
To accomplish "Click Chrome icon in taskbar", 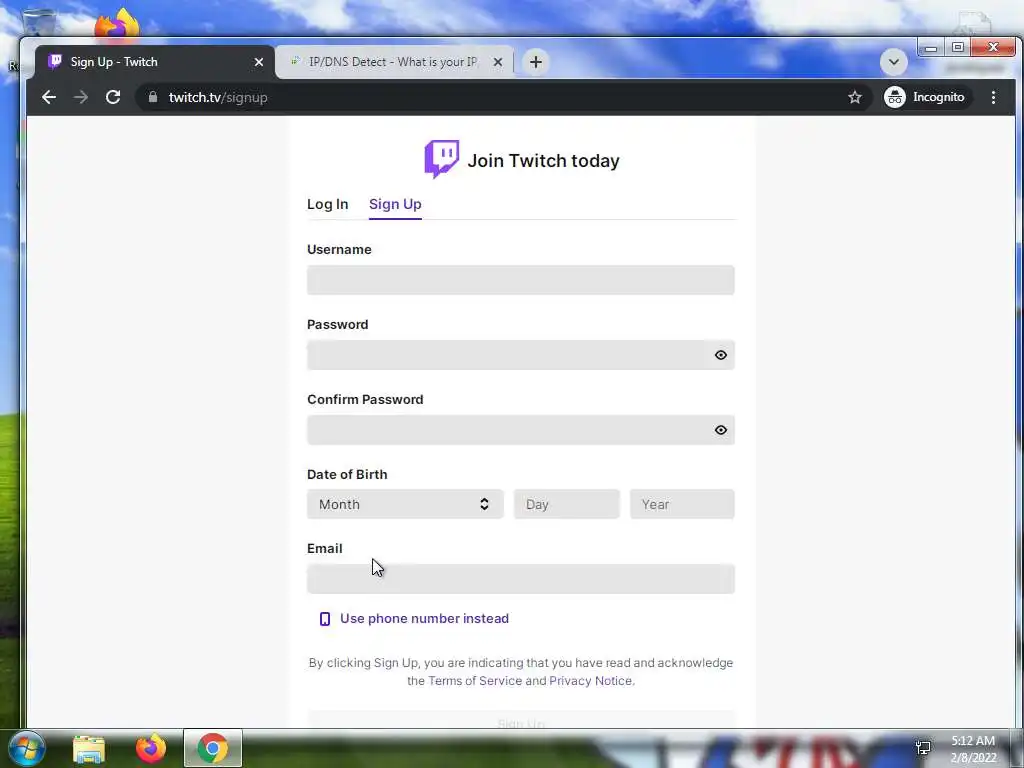I will coord(212,748).
